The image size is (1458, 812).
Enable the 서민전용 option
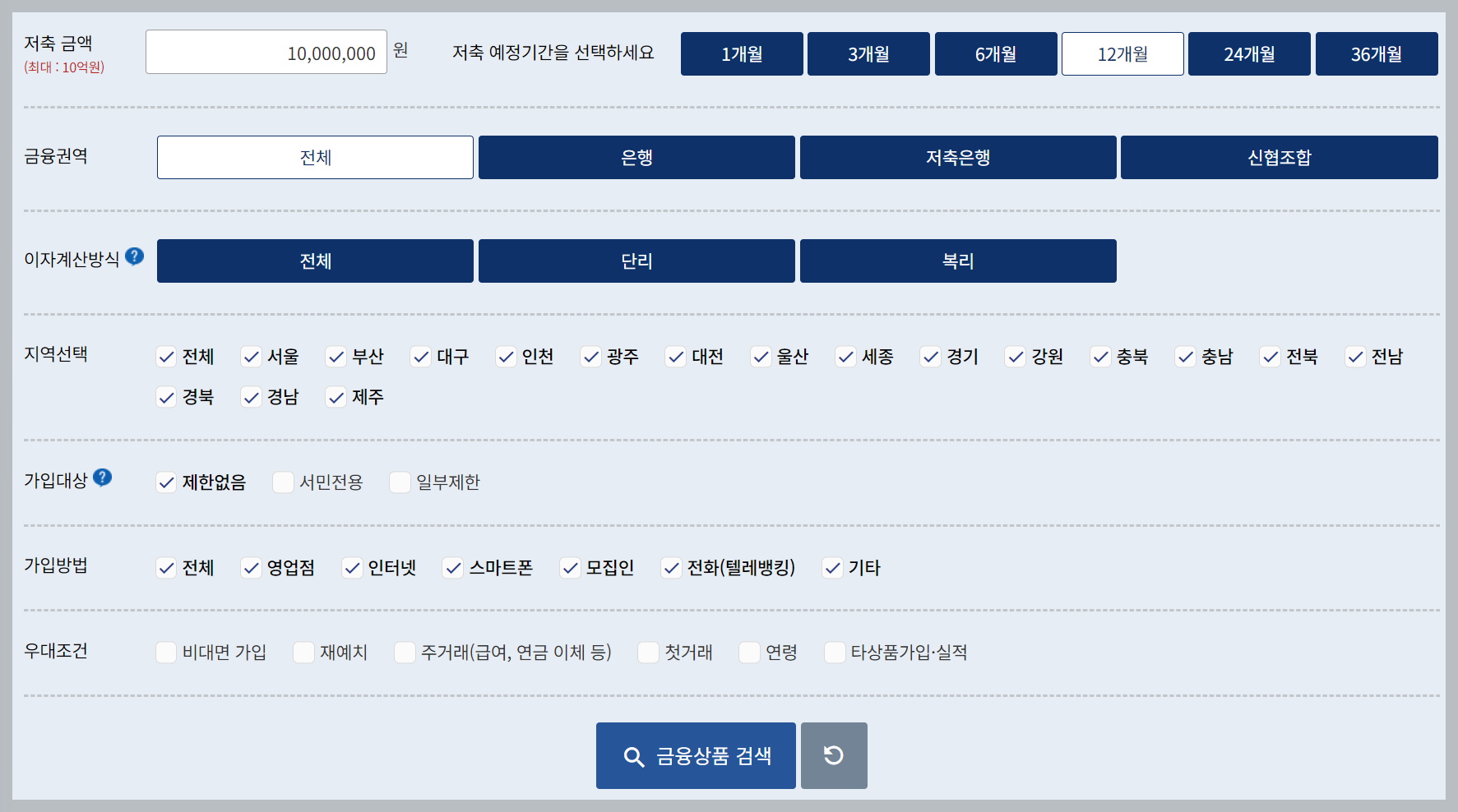[283, 482]
